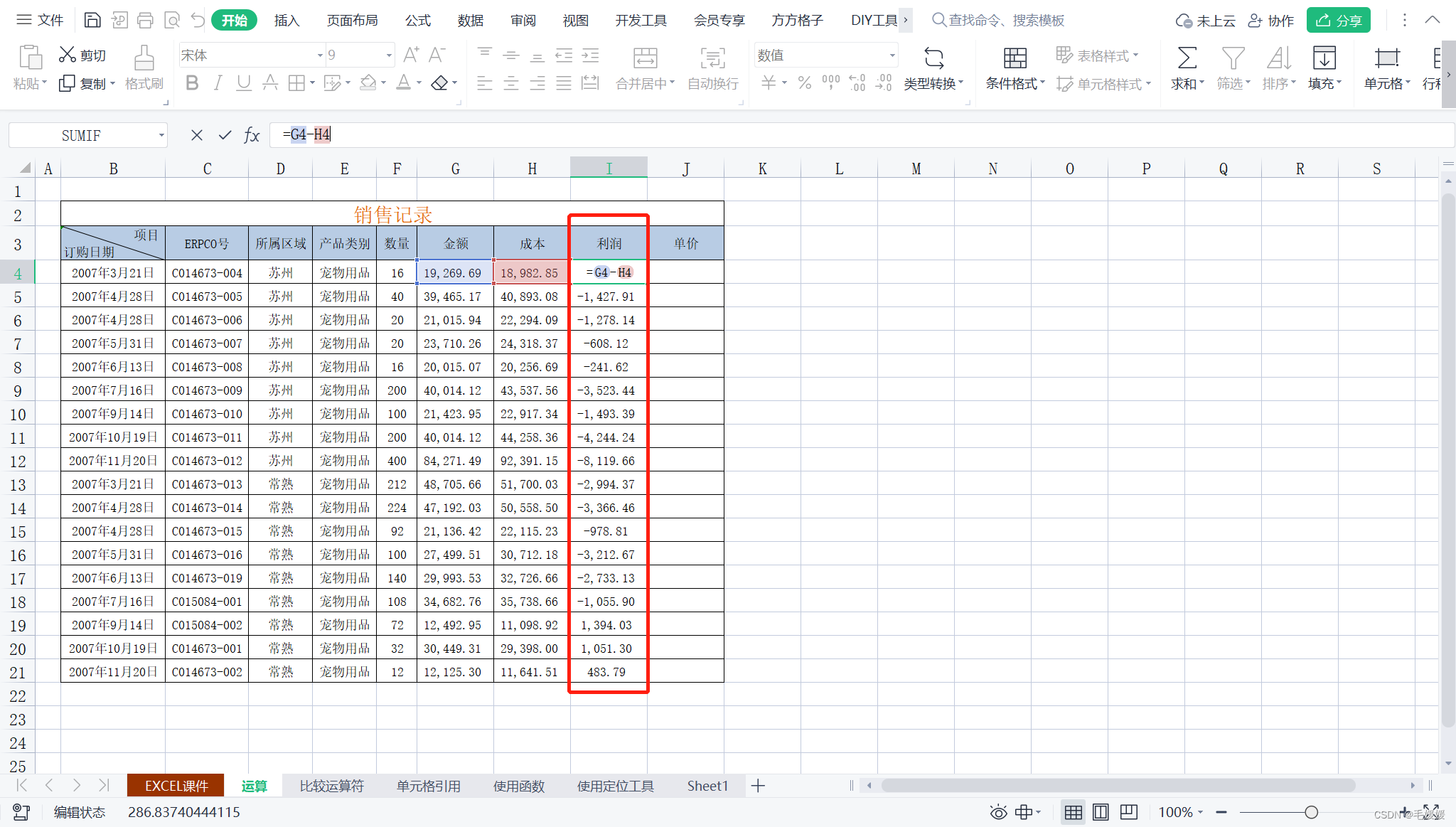The image size is (1456, 827).
Task: Click the Print Preview icon
Action: [x=172, y=20]
